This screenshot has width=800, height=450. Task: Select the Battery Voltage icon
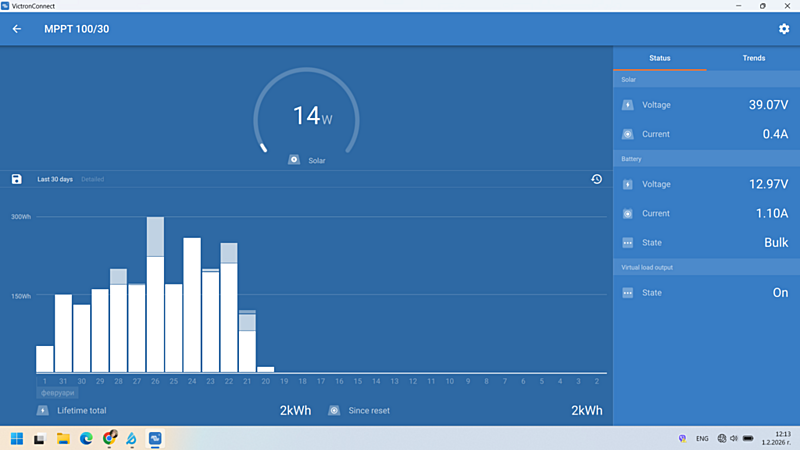[x=628, y=184]
